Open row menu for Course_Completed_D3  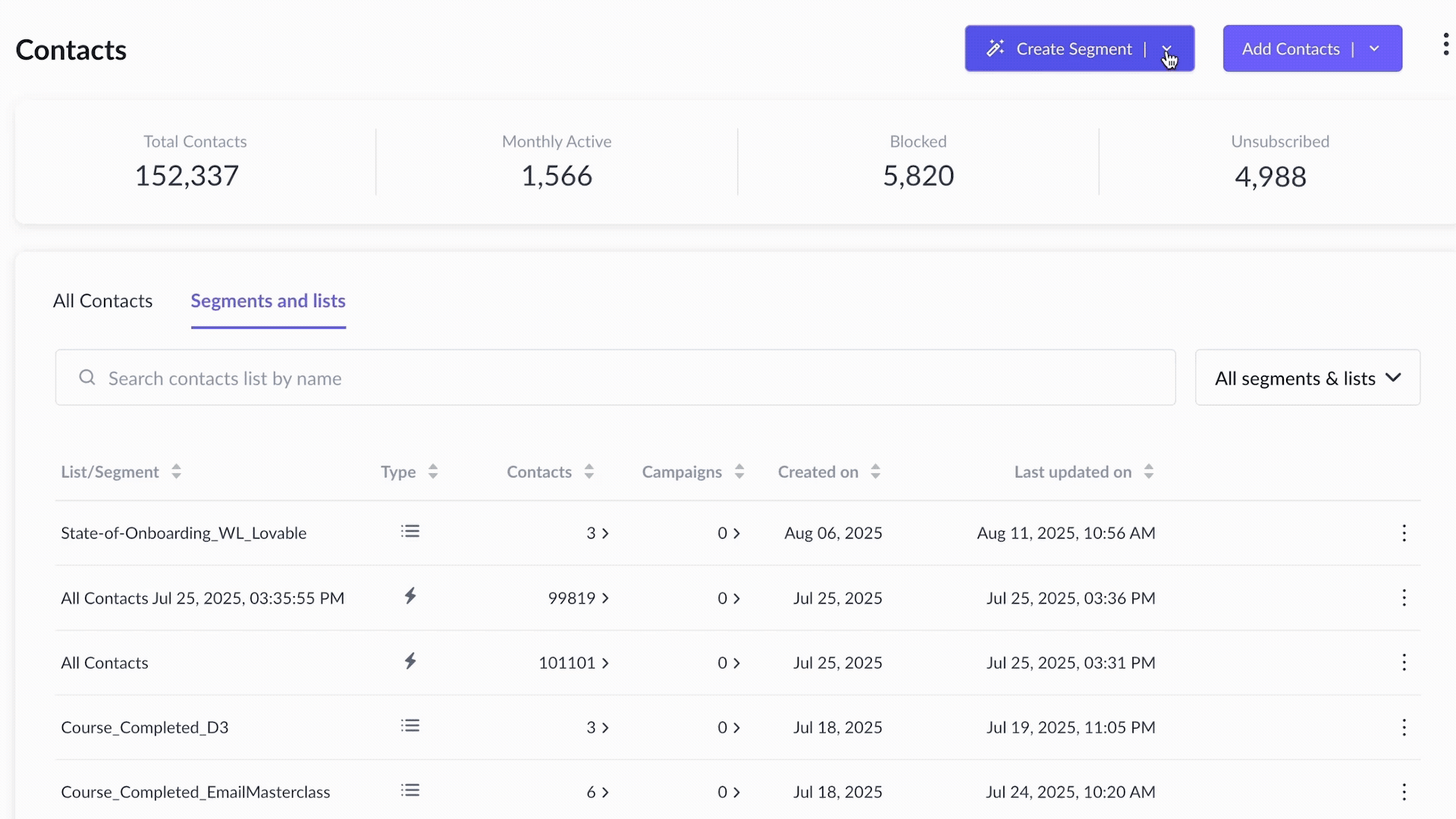point(1404,727)
